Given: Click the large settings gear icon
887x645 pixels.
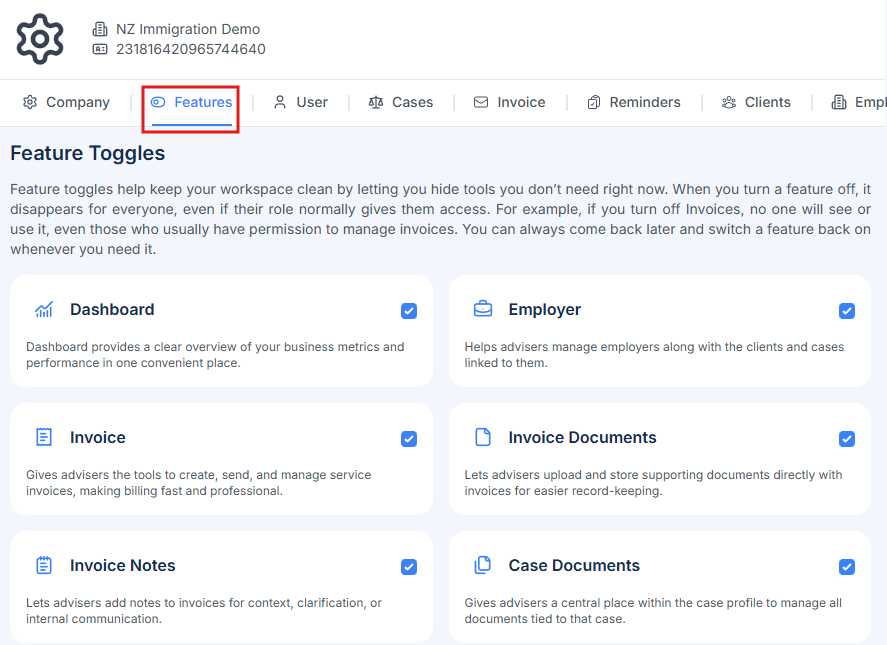Looking at the screenshot, I should pyautogui.click(x=40, y=39).
